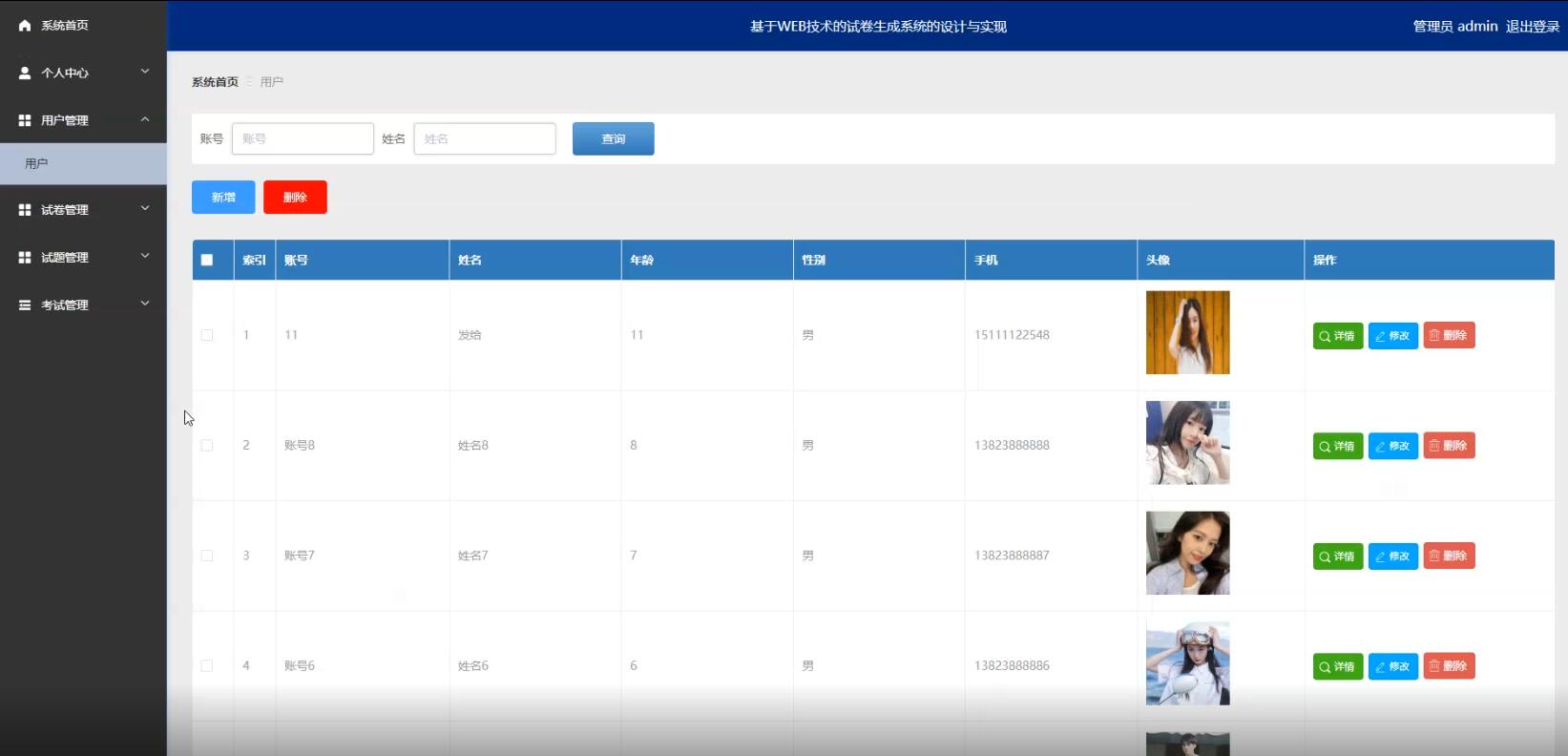Click 退出登录 in the top bar
Image resolution: width=1568 pixels, height=756 pixels.
coord(1533,27)
